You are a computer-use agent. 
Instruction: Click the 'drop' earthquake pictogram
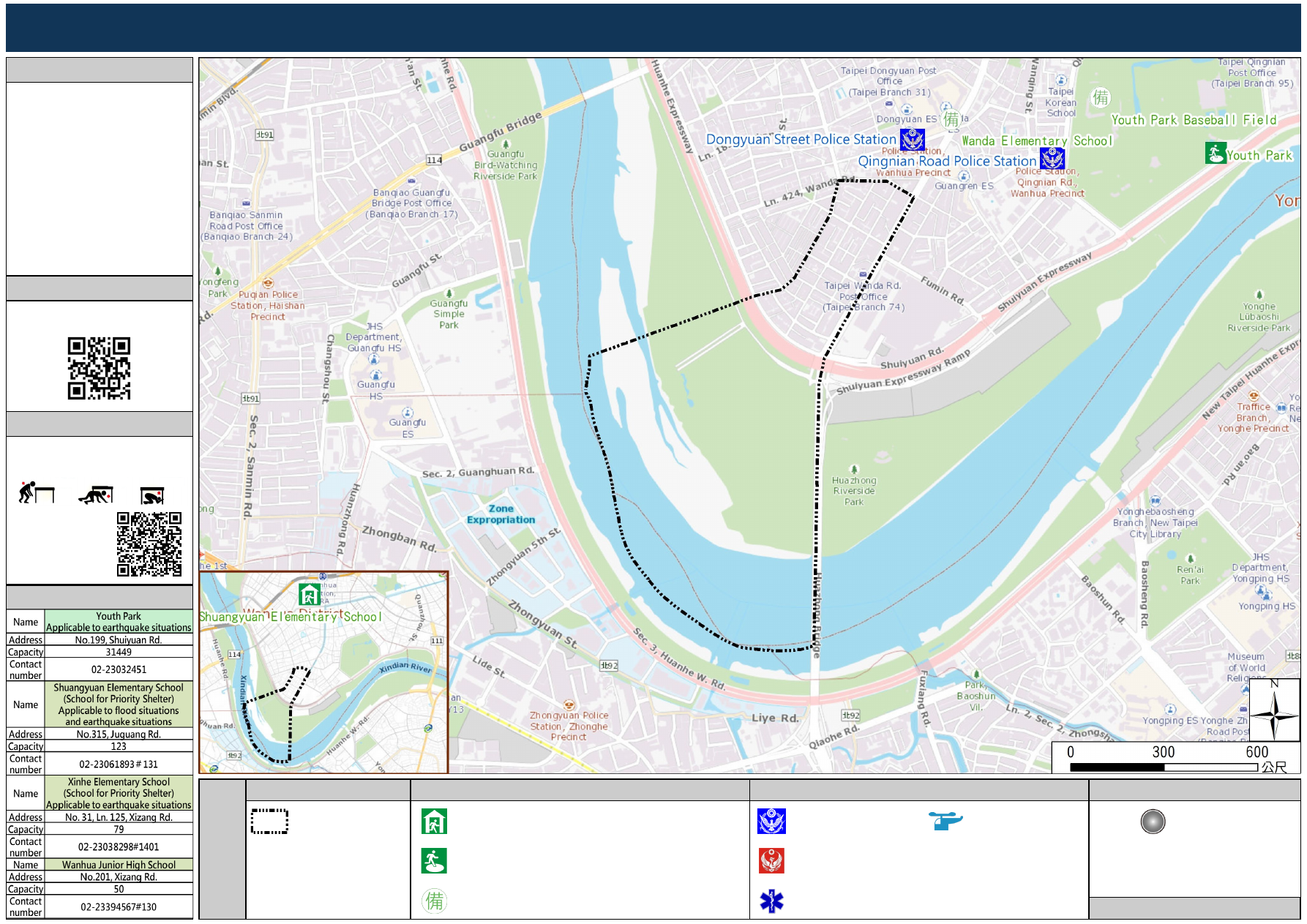[x=37, y=493]
